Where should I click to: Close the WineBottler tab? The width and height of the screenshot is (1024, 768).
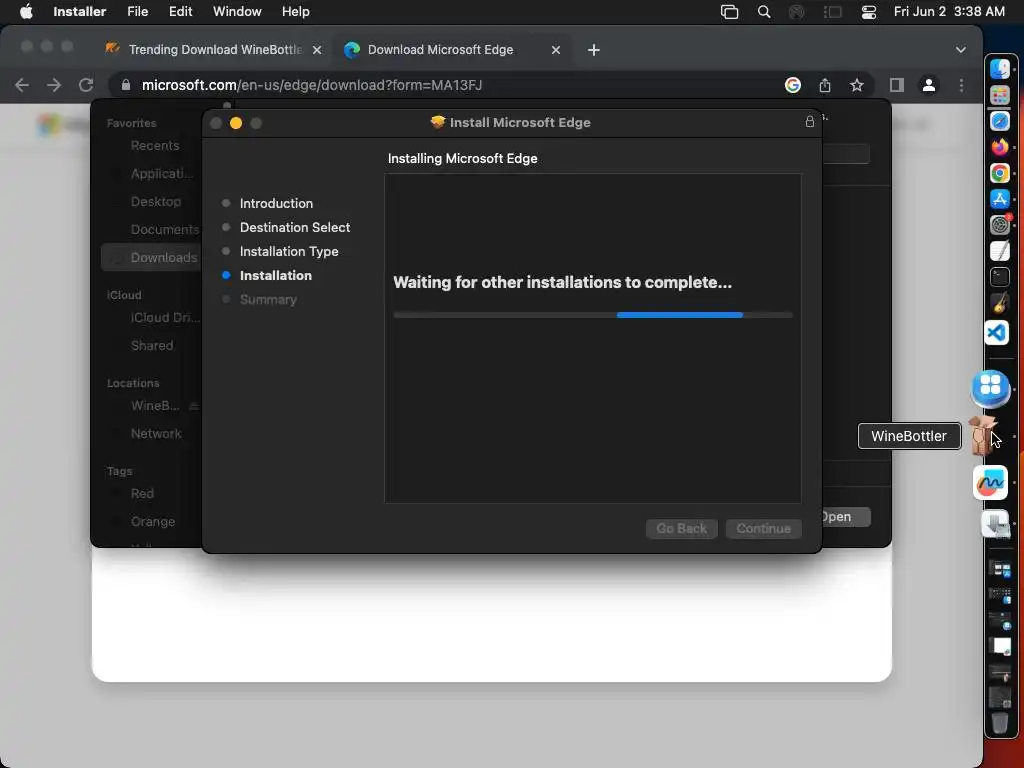point(317,50)
